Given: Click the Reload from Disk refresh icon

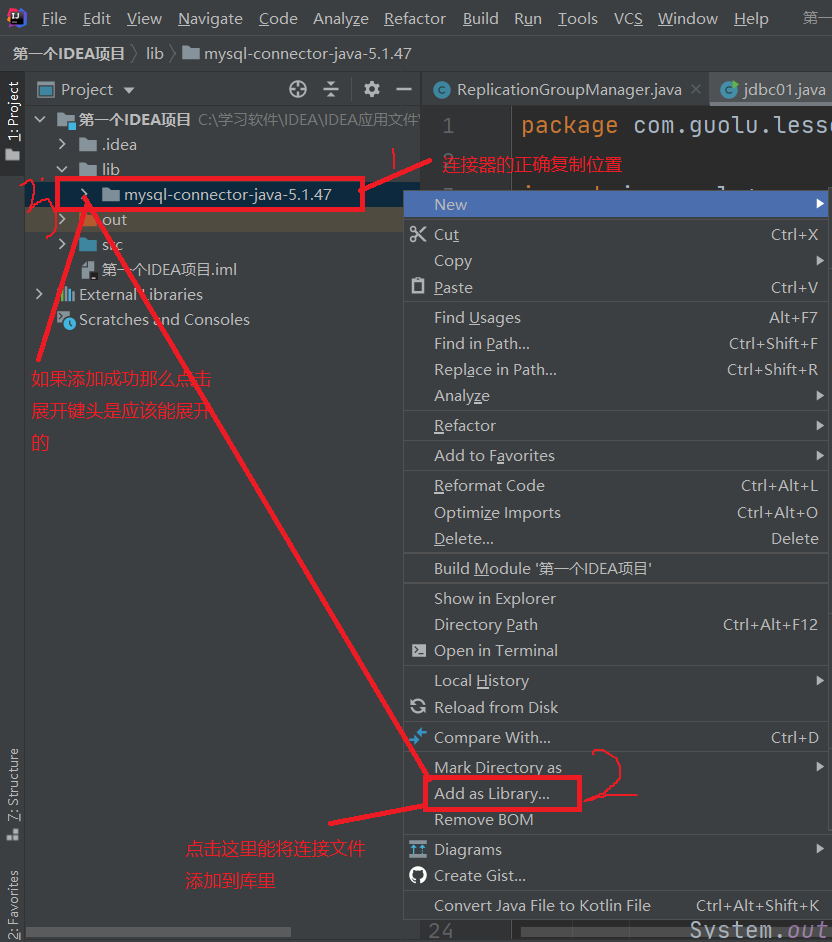Looking at the screenshot, I should 418,707.
